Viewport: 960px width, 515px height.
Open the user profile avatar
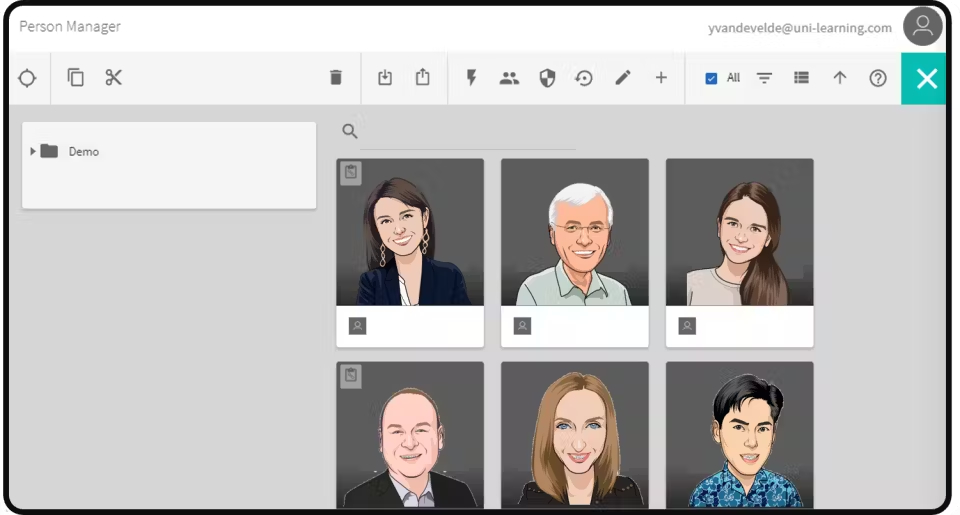[923, 26]
